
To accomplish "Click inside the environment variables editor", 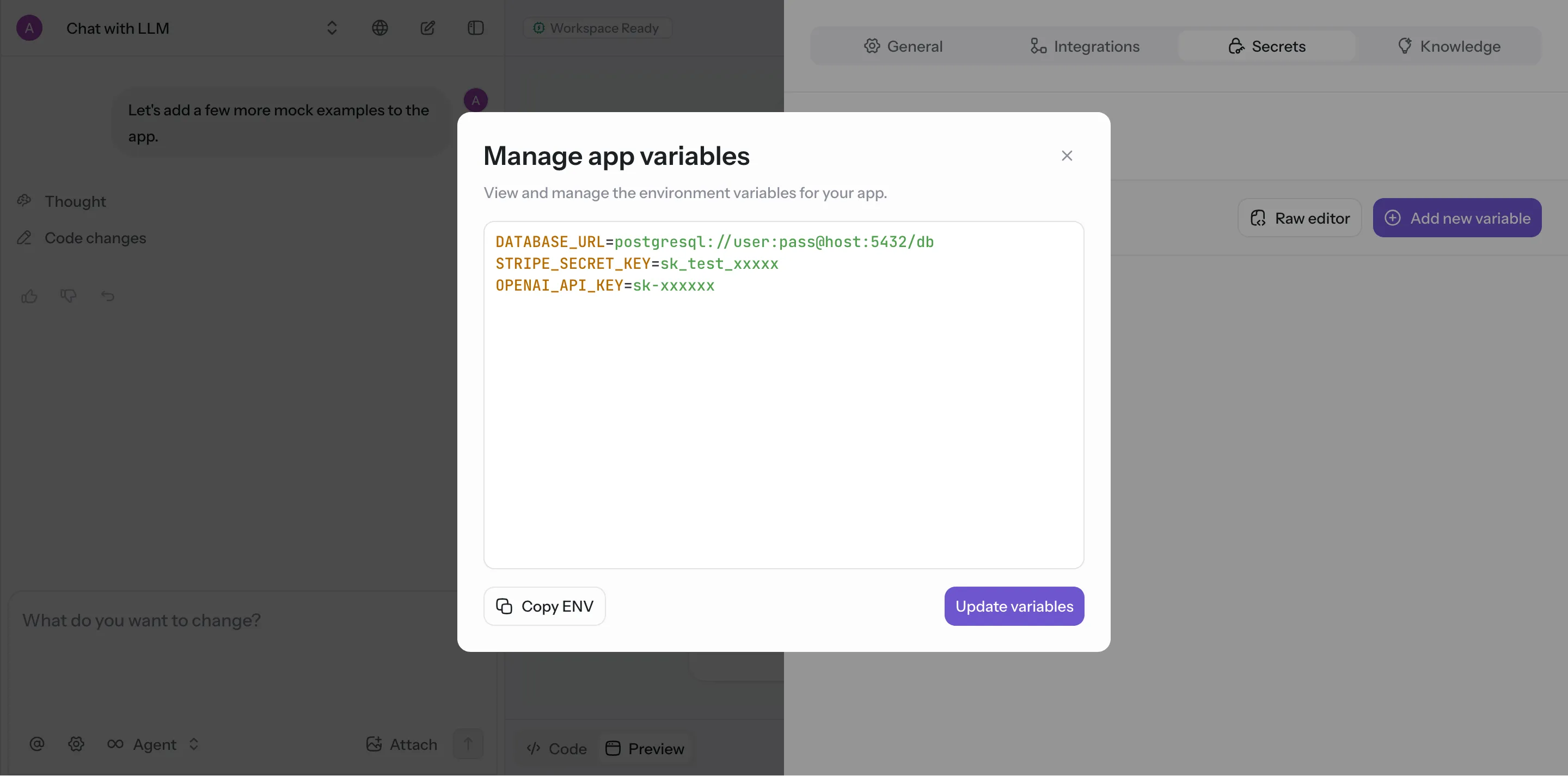I will [783, 426].
